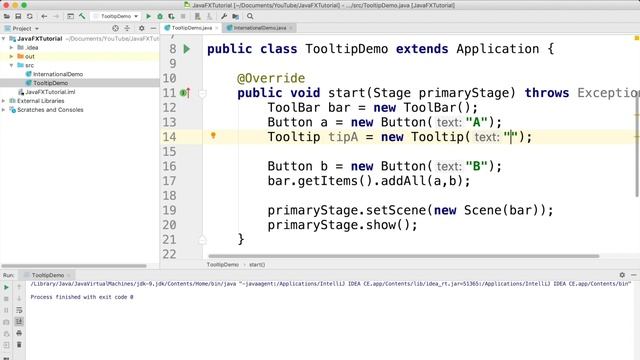Open Project Structure icon in toolbar
Viewport: 640px width, 360px height.
[x=236, y=16]
